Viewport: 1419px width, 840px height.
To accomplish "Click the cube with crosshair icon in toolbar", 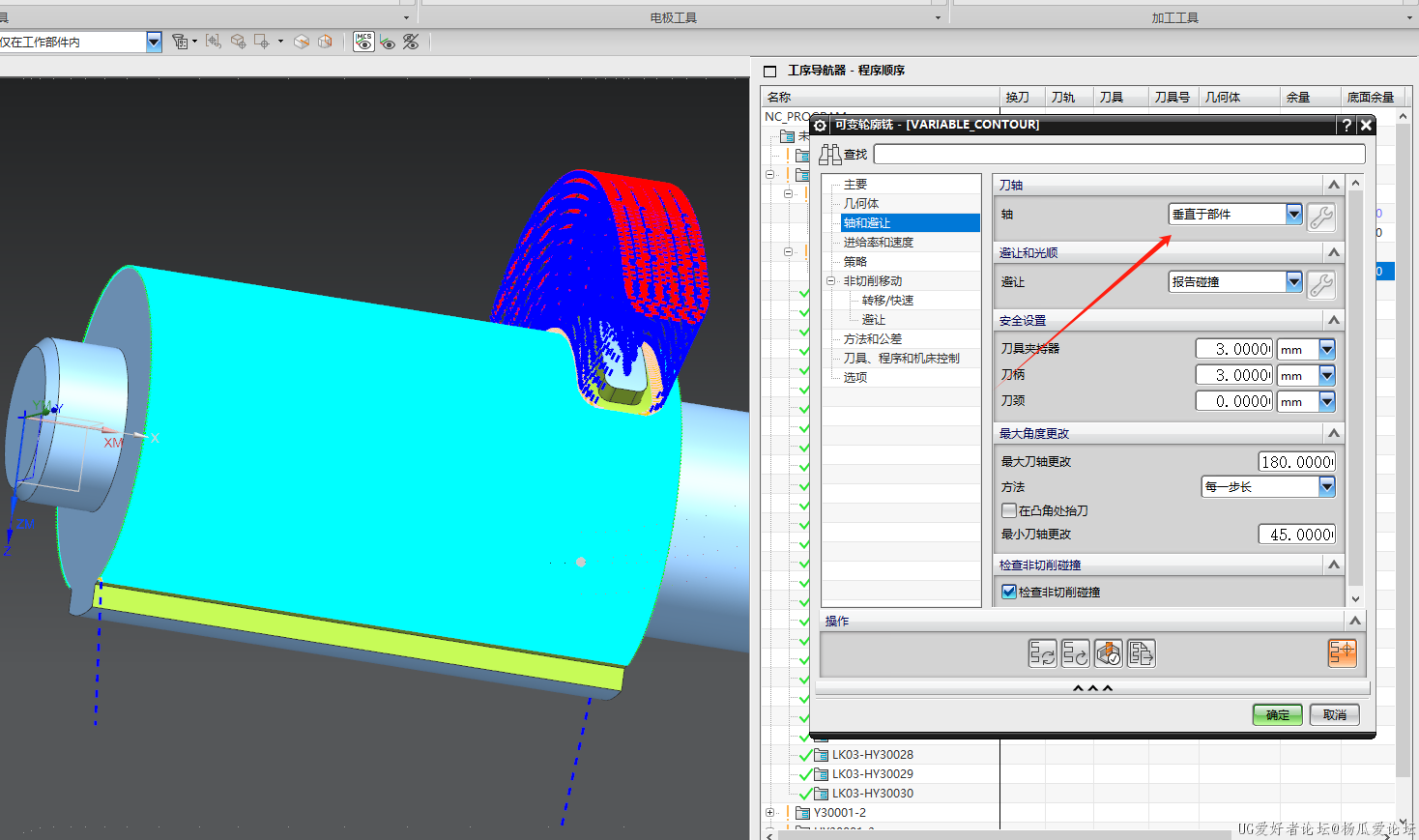I will [x=238, y=42].
